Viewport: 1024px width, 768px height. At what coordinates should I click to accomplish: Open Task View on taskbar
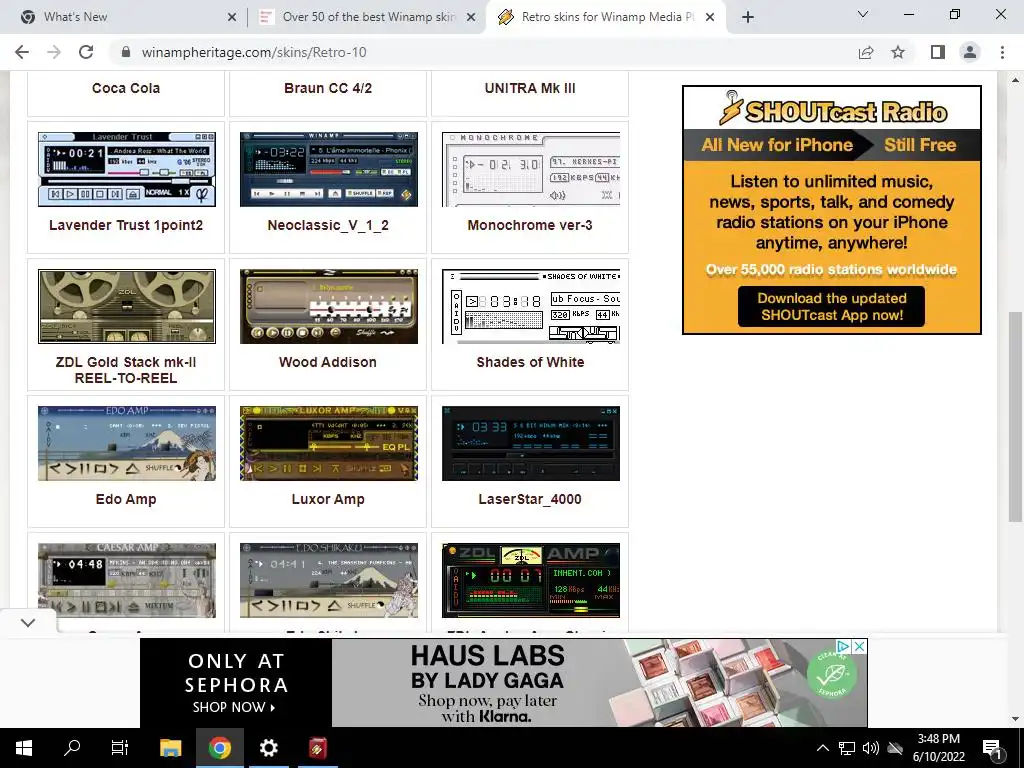[120, 748]
